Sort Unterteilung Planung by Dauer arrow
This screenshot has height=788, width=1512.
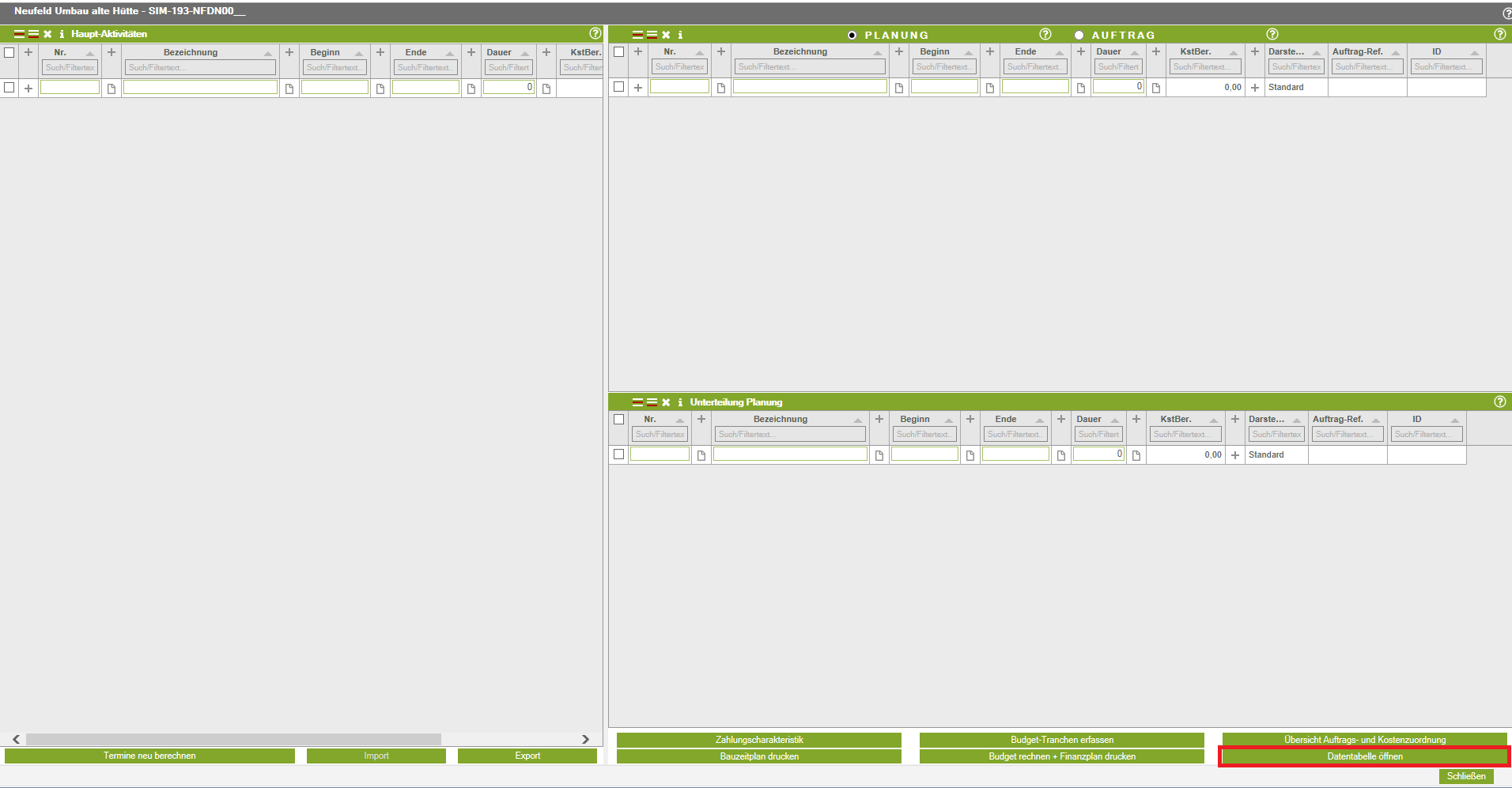(1115, 420)
